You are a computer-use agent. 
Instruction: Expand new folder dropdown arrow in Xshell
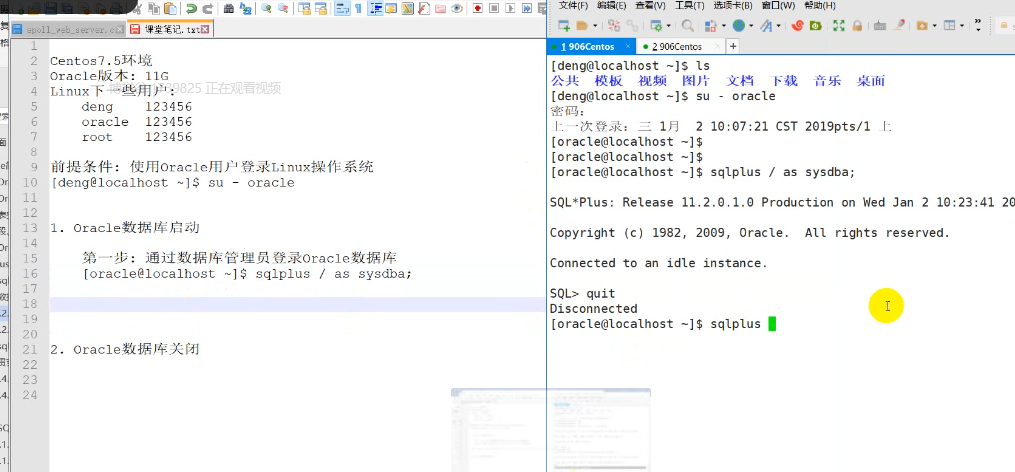click(935, 26)
